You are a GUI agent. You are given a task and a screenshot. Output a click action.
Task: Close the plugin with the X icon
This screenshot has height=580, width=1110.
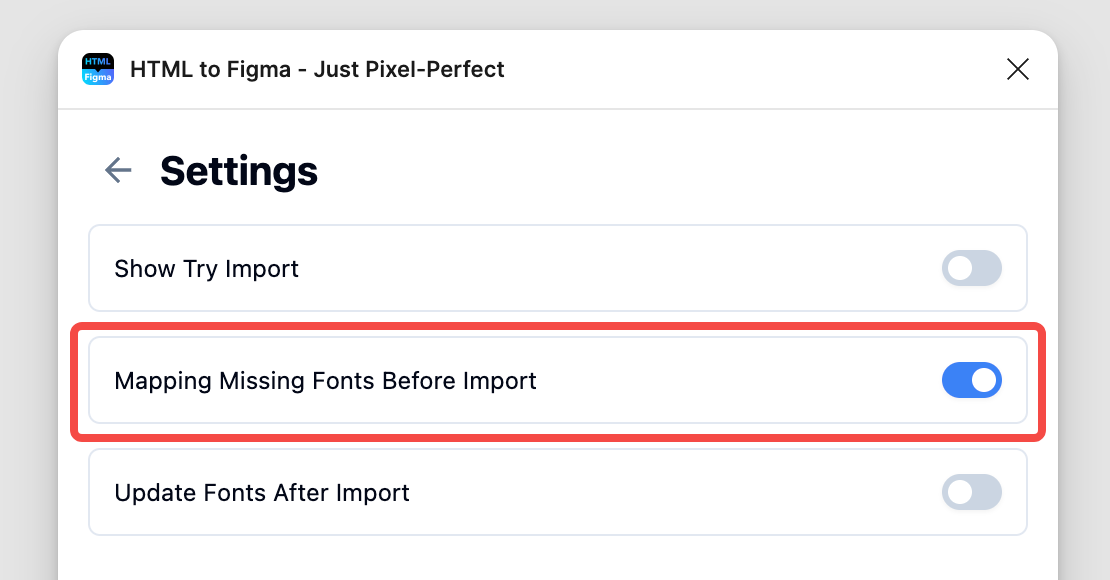pos(1017,69)
